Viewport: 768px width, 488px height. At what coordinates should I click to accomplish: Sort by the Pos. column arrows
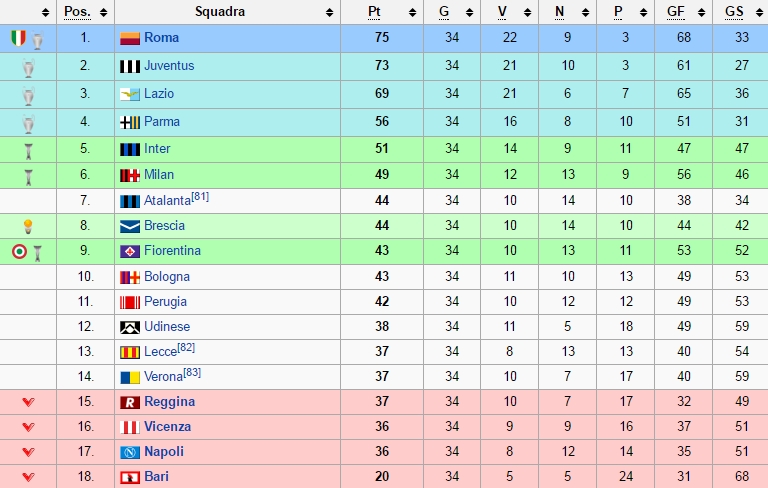103,13
